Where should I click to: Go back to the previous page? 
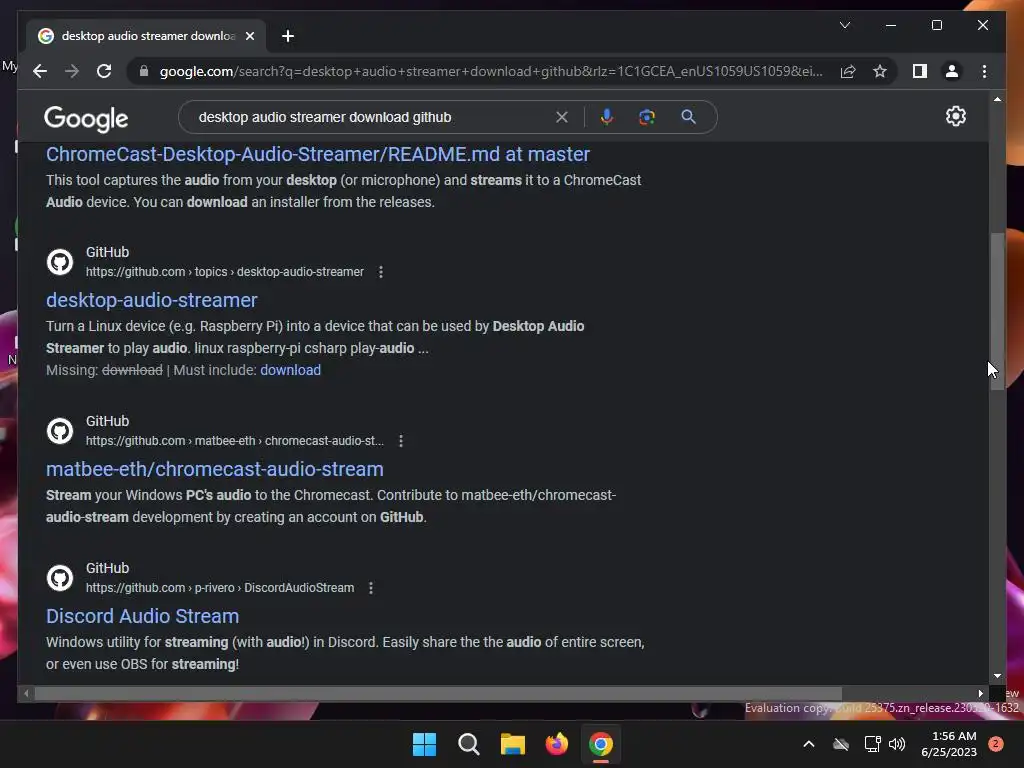click(40, 71)
